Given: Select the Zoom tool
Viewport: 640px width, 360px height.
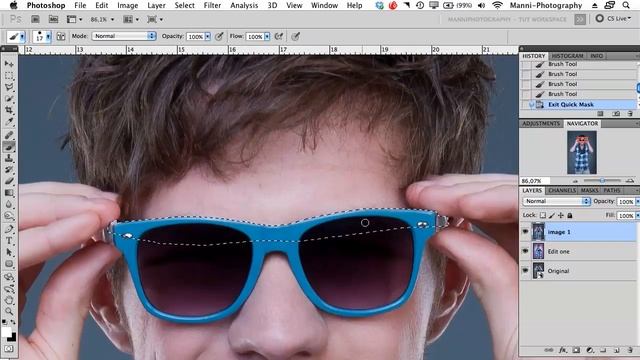Looking at the screenshot, I should pos(9,311).
